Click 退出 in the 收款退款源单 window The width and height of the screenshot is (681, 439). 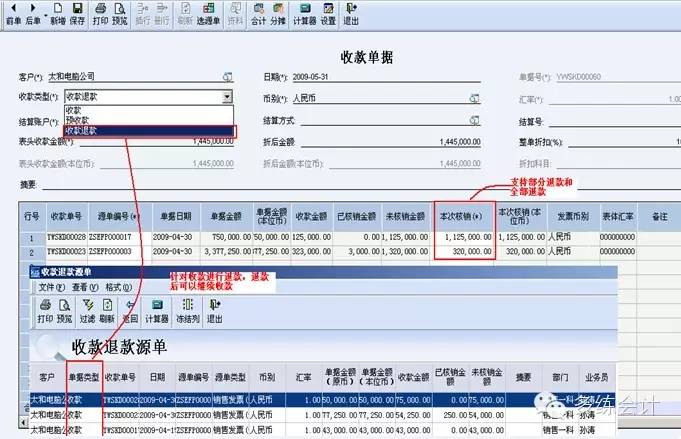(215, 311)
